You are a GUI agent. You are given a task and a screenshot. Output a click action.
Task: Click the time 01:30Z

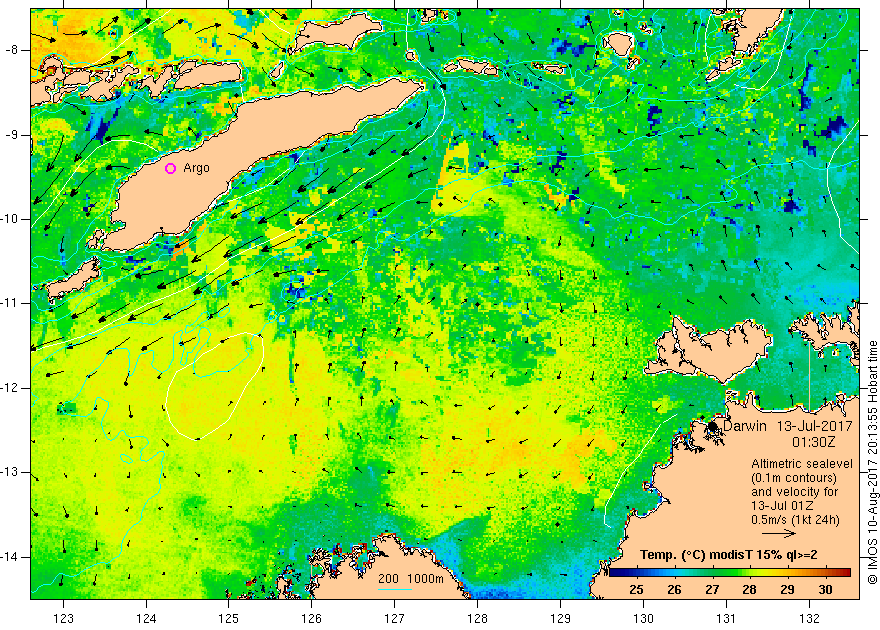813,442
